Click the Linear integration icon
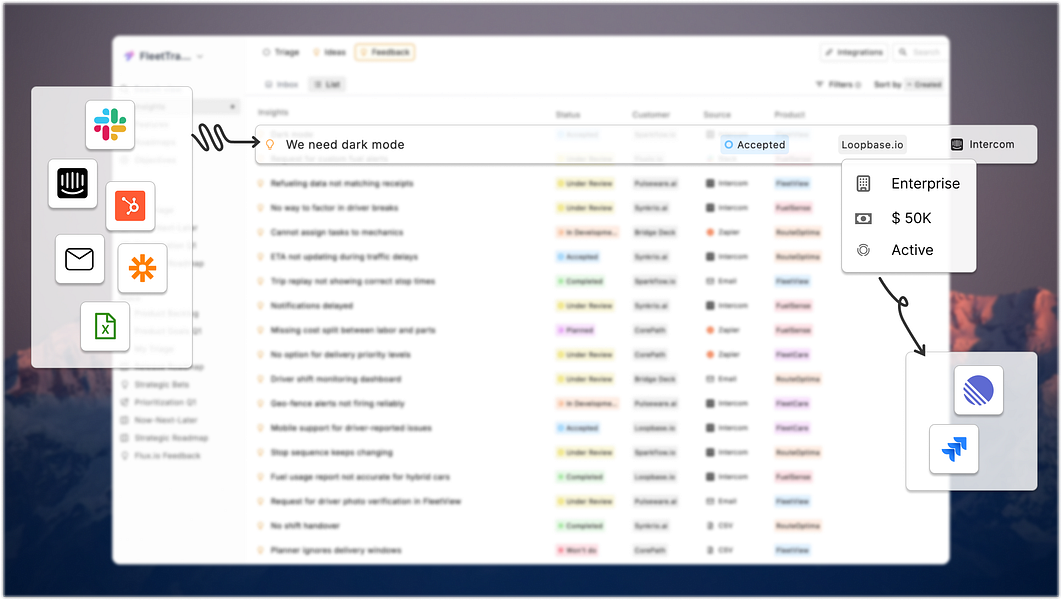 (x=978, y=391)
